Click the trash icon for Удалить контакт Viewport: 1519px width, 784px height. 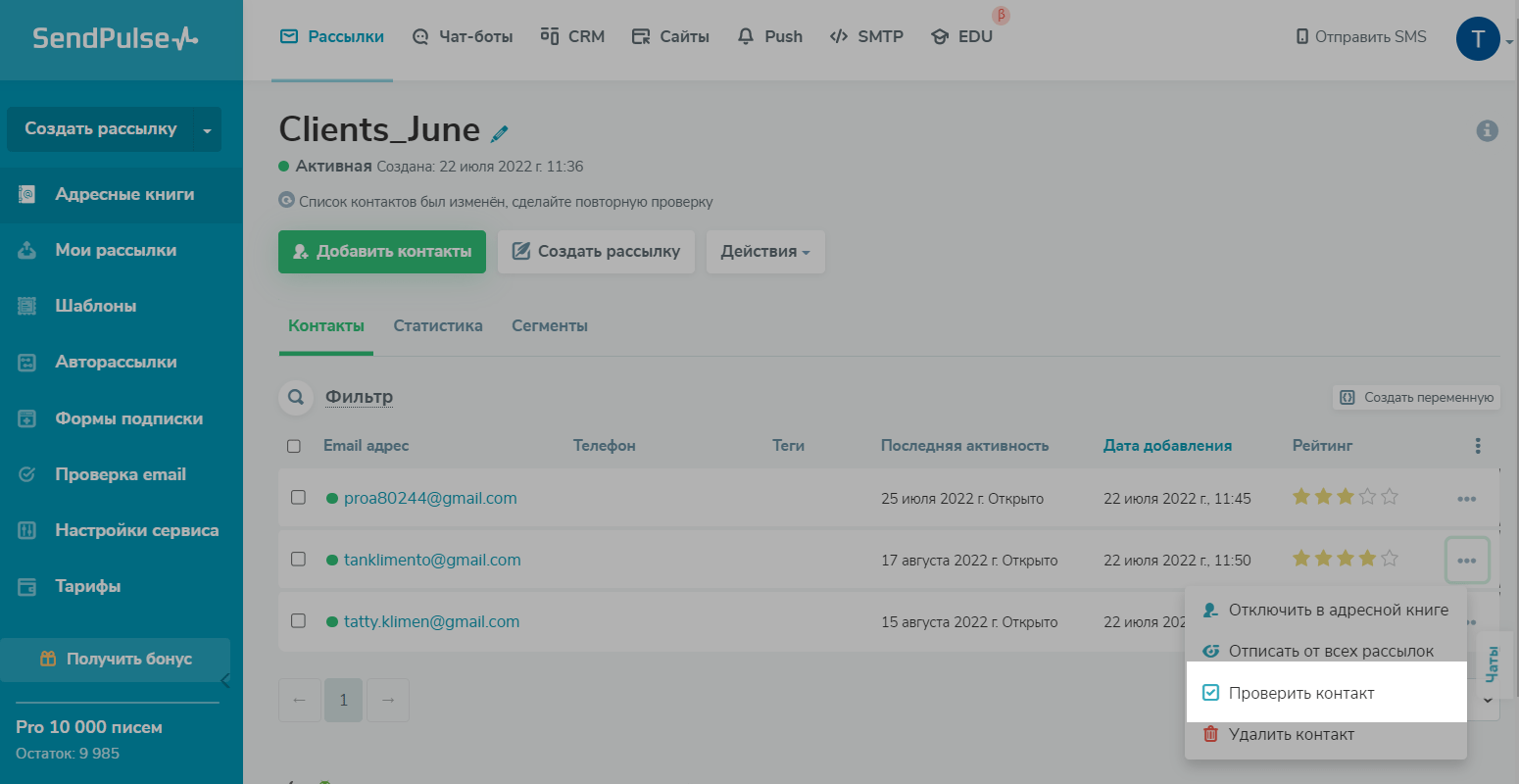1210,734
